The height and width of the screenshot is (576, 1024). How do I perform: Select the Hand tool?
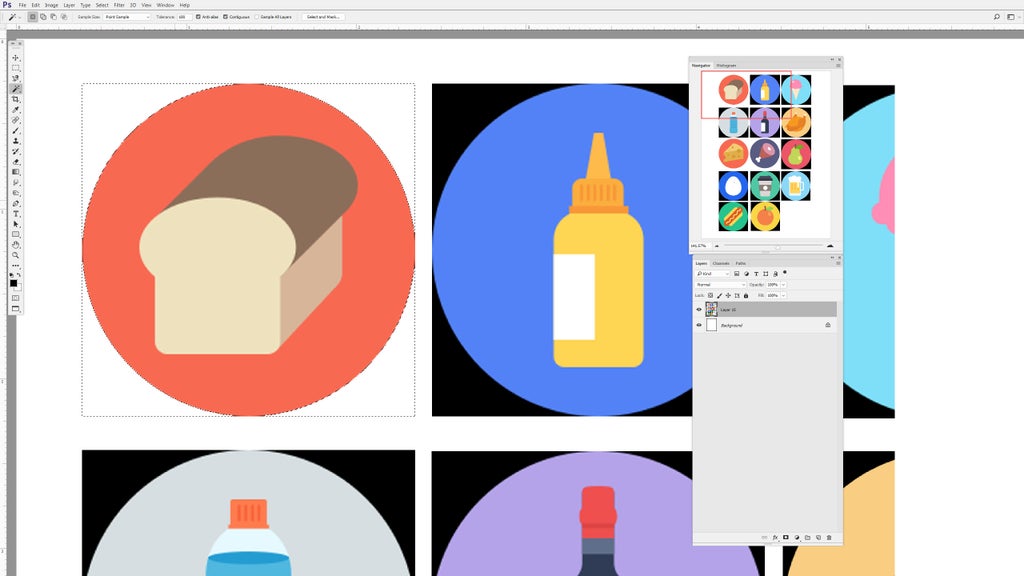click(x=16, y=245)
